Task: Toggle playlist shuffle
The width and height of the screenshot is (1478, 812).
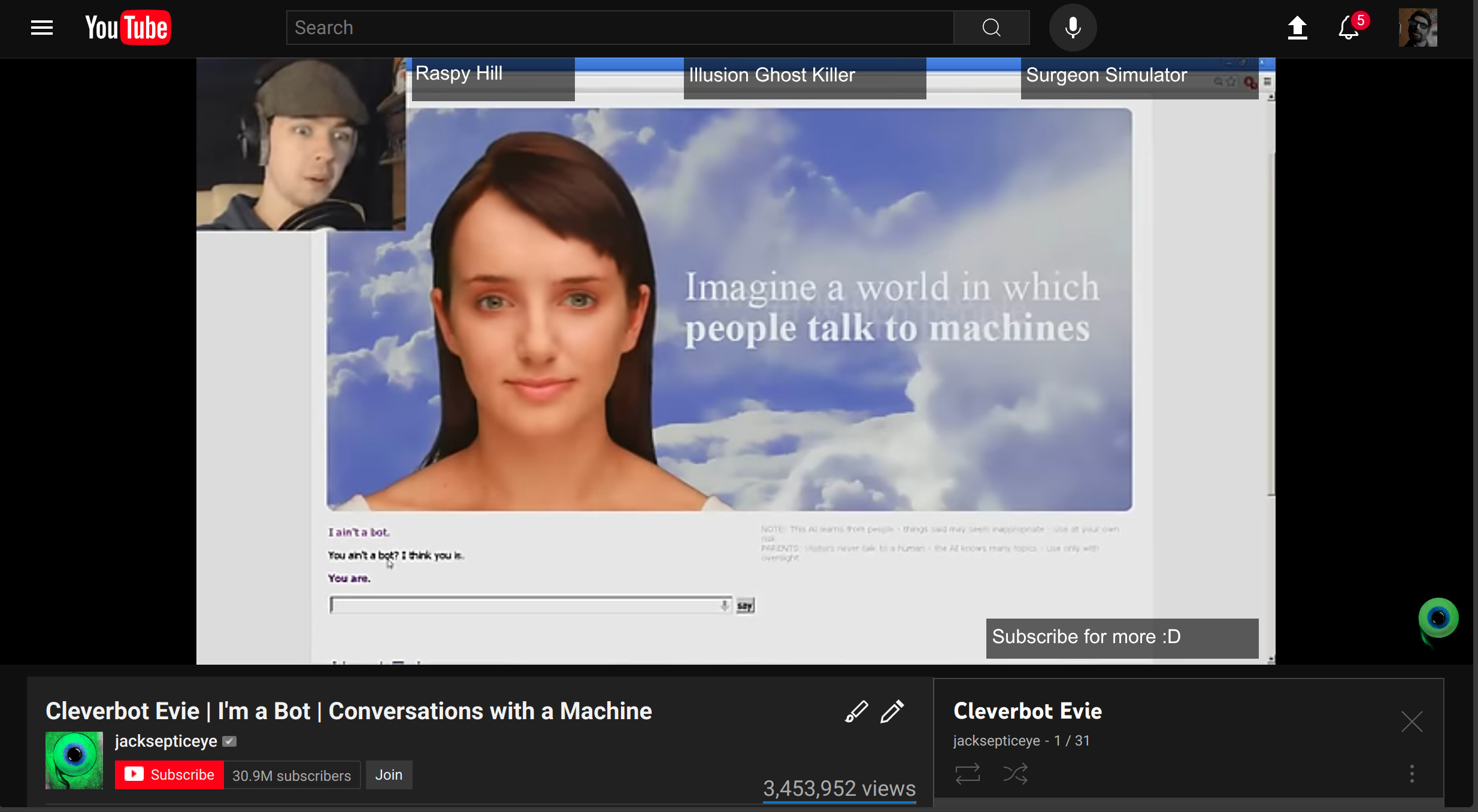Action: click(x=1016, y=774)
